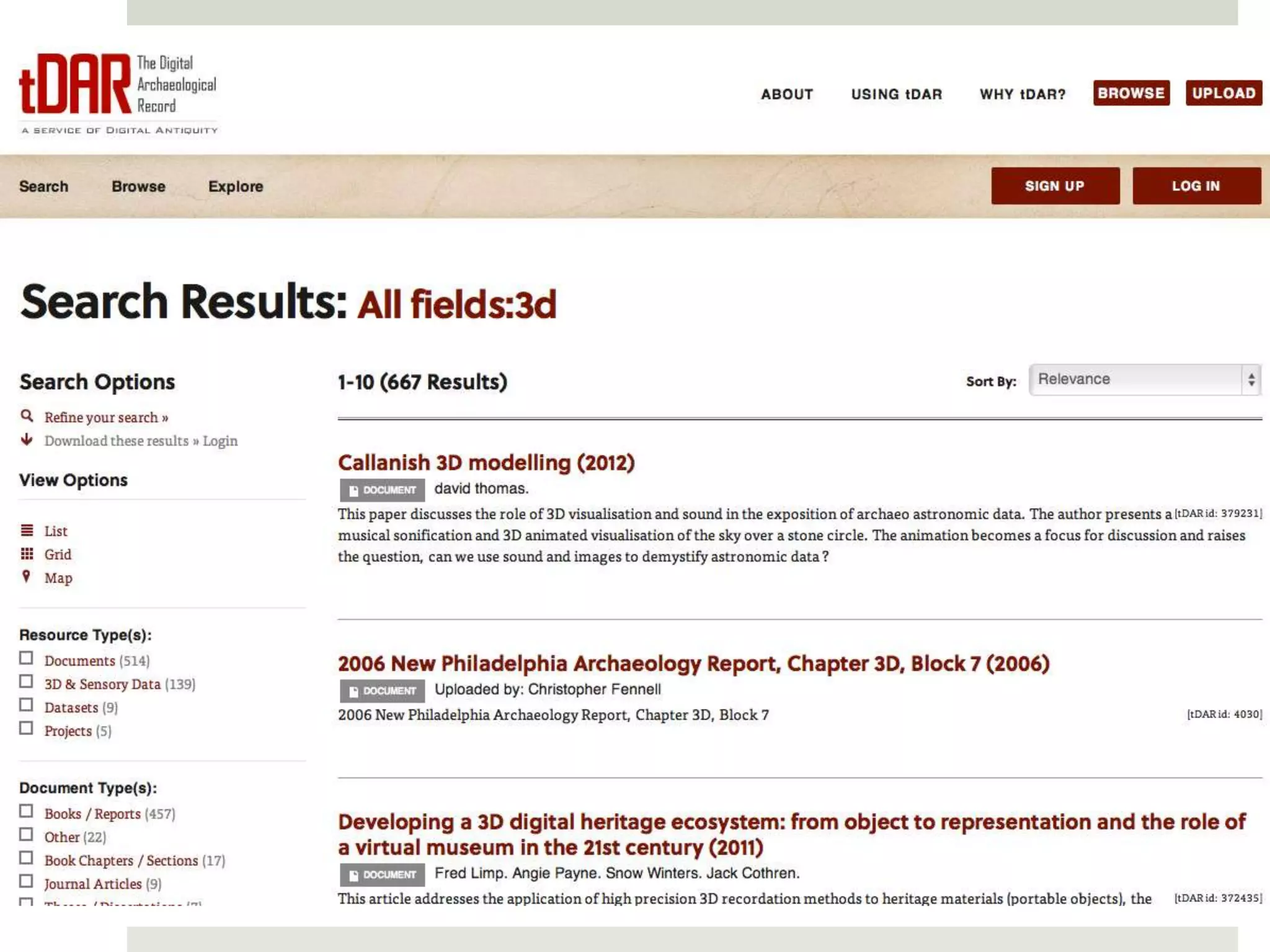The image size is (1270, 952).
Task: Open the Callanish 3D modelling result
Action: (x=486, y=463)
